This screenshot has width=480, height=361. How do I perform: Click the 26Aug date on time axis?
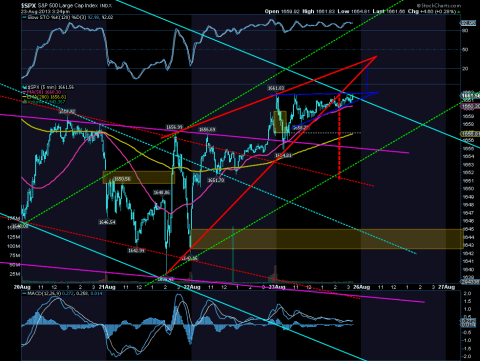pyautogui.click(x=362, y=287)
